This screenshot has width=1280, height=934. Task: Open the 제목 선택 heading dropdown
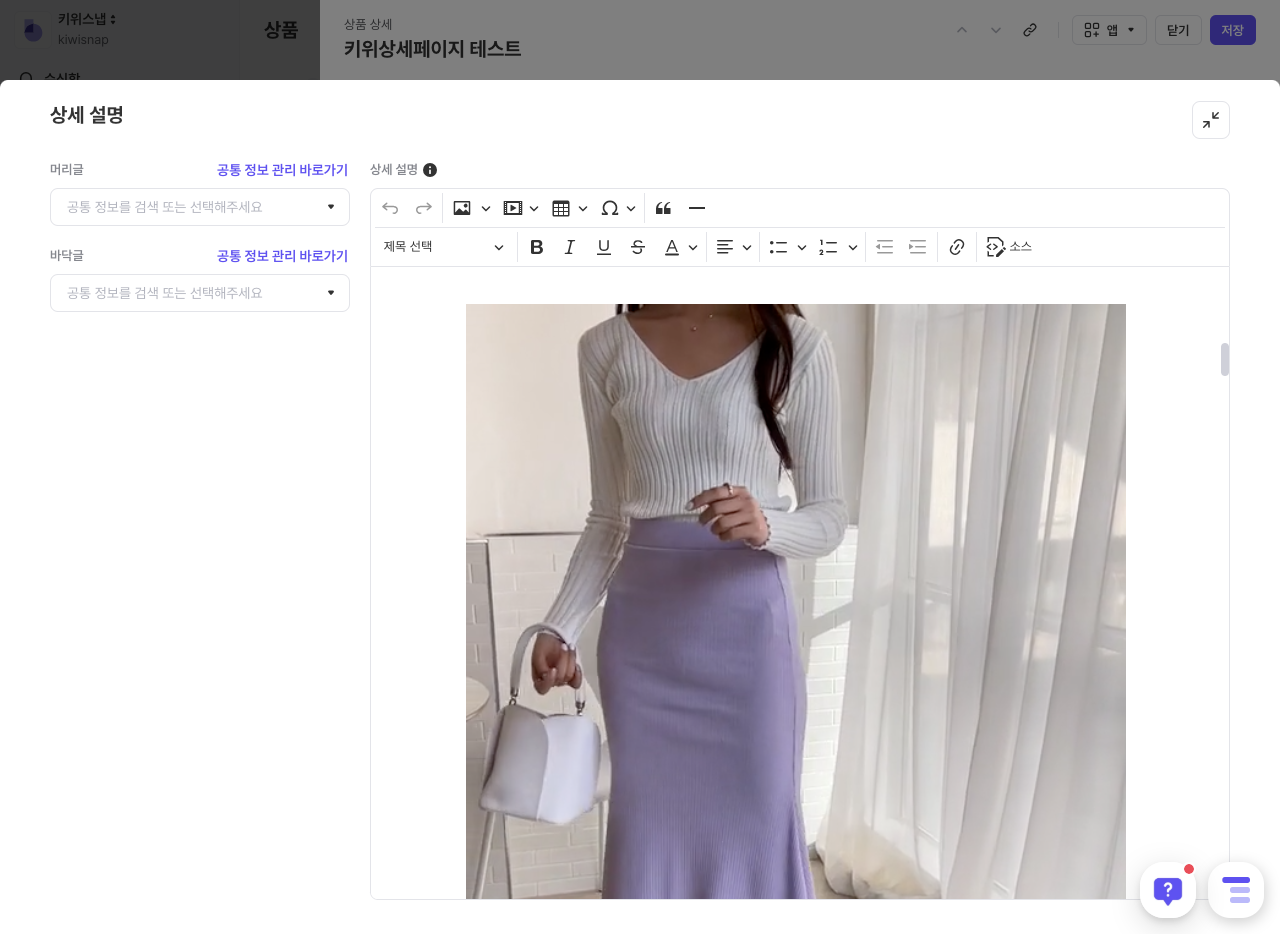click(x=444, y=247)
